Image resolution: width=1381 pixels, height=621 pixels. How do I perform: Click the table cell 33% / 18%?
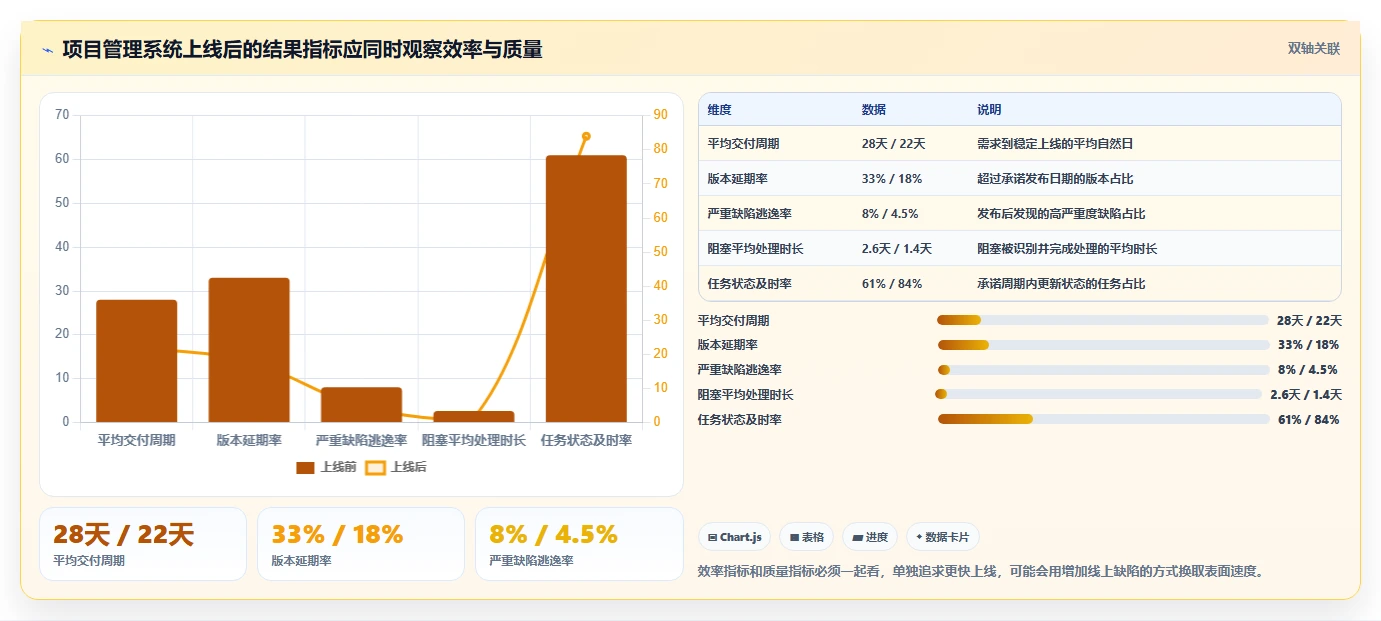click(x=891, y=179)
